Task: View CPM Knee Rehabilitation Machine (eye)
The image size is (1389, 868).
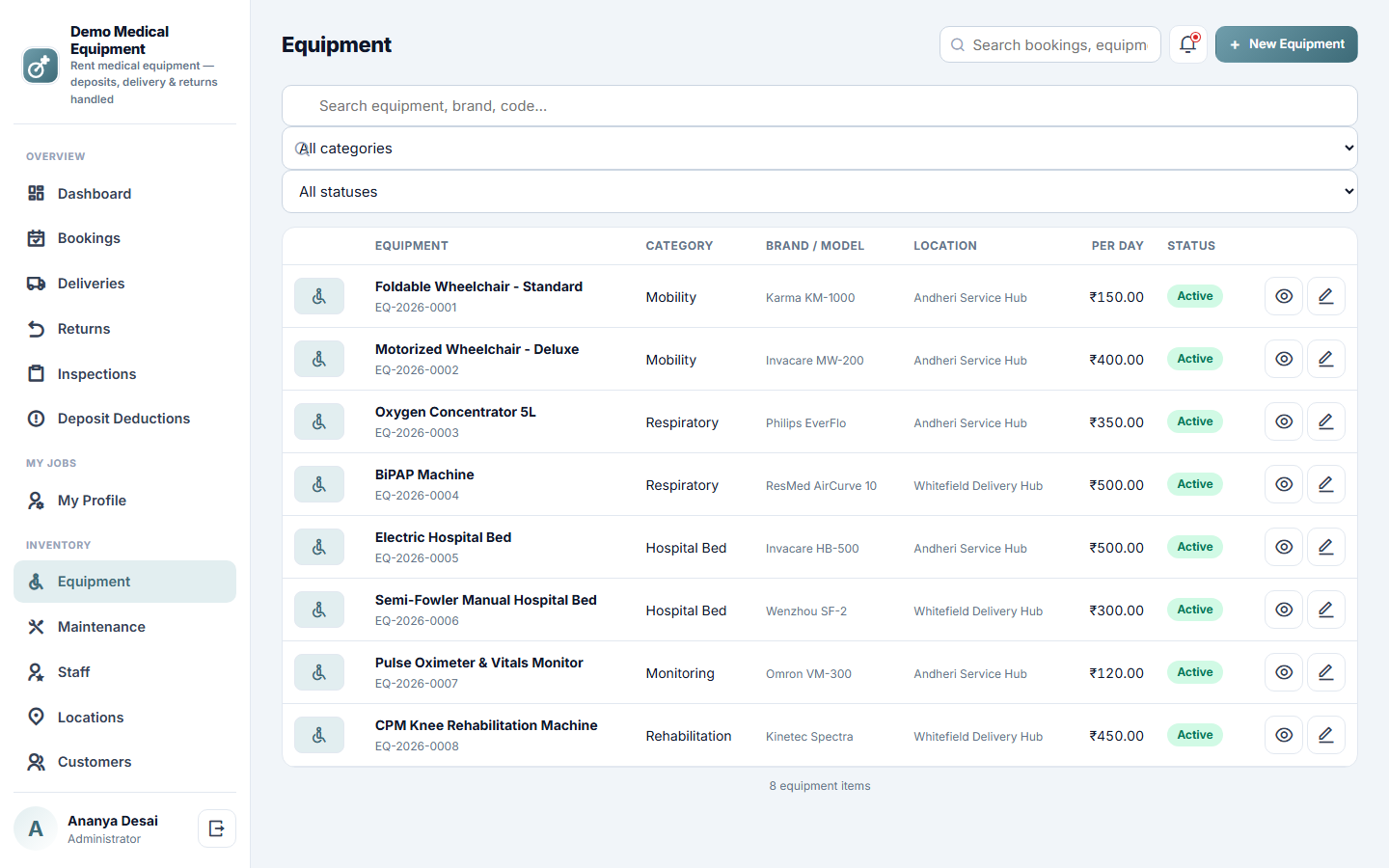Action: (x=1284, y=735)
